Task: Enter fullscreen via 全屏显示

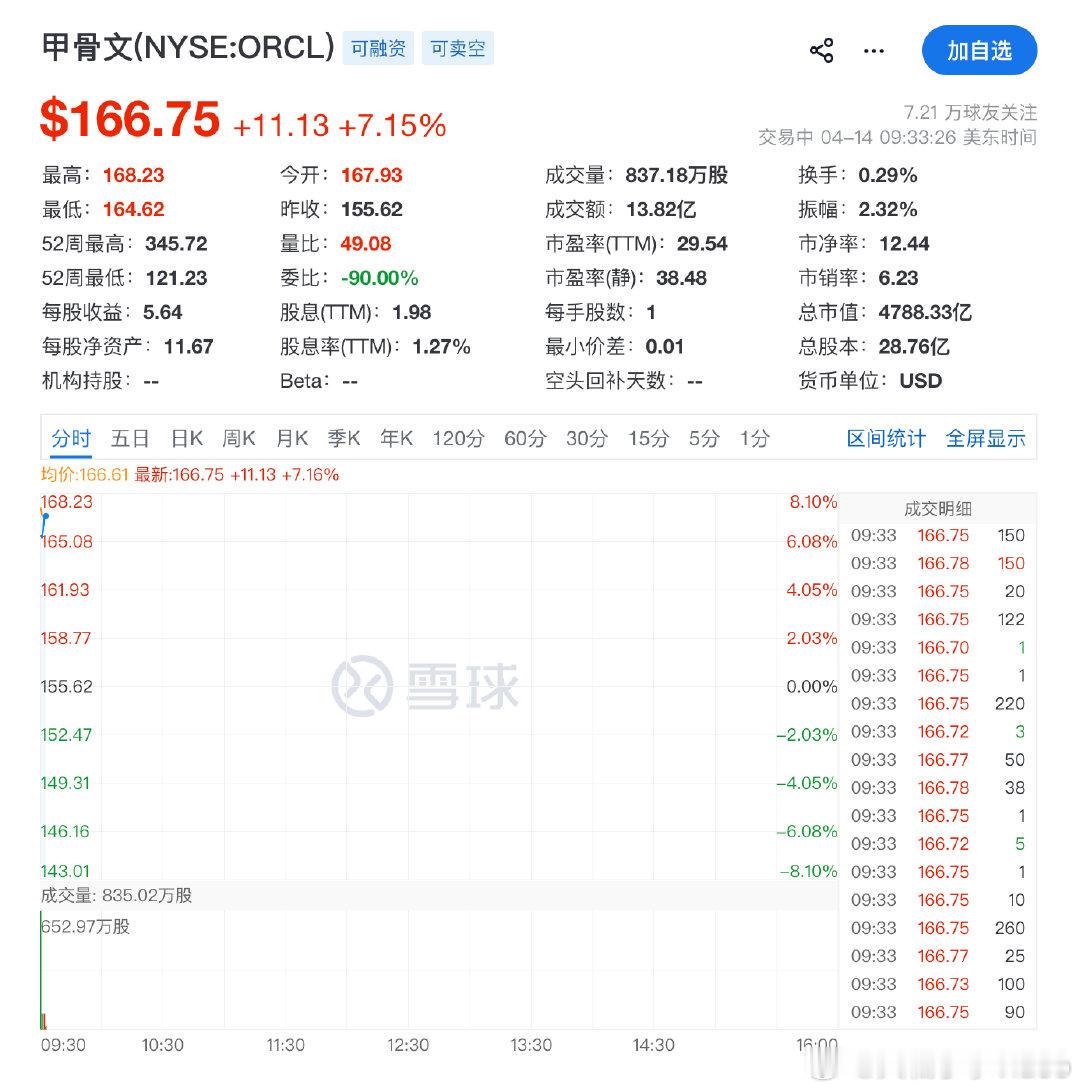Action: 986,438
